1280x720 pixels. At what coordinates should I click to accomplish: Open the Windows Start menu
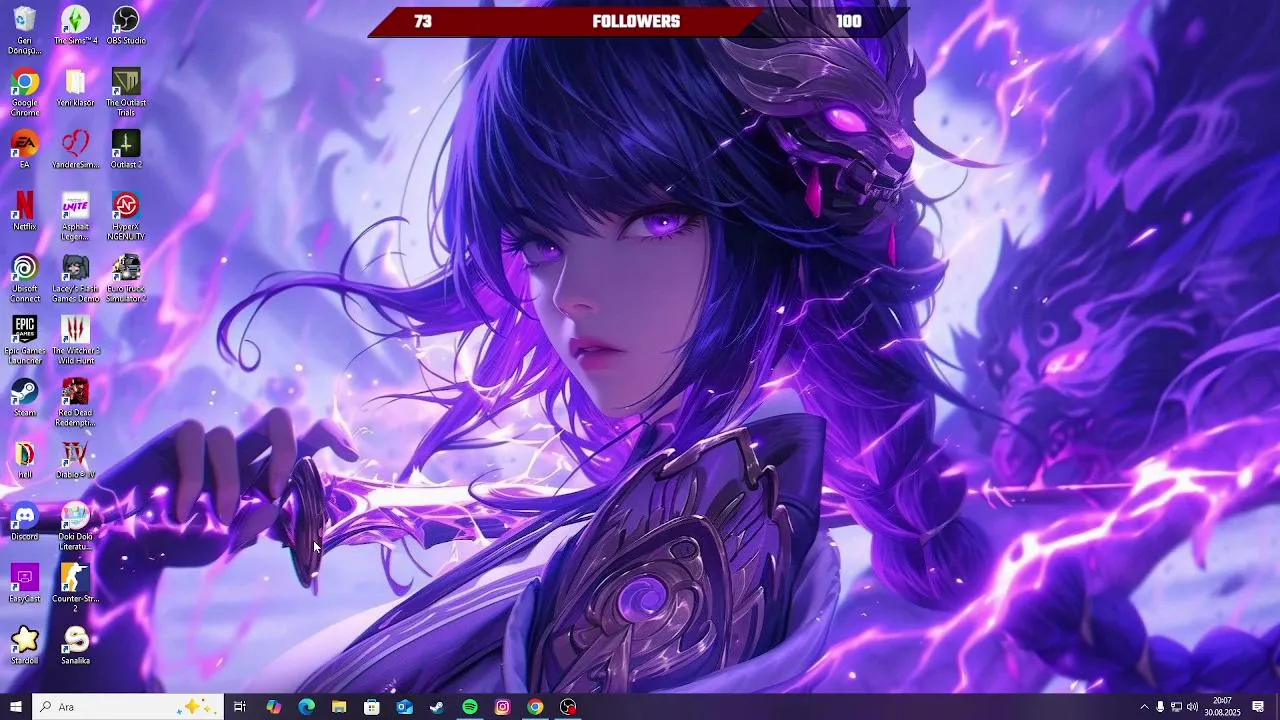click(16, 707)
